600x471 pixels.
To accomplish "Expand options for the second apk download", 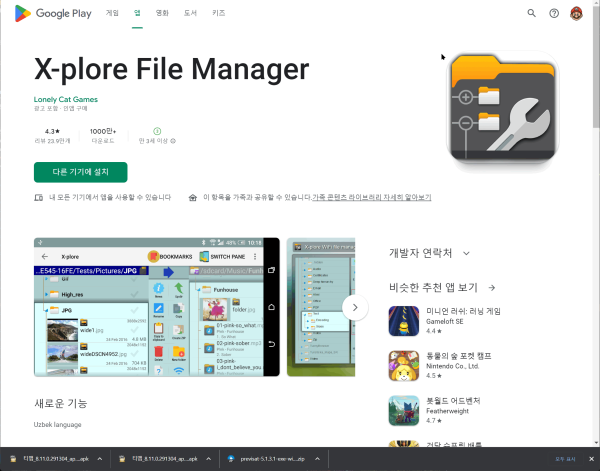I will (x=209, y=459).
